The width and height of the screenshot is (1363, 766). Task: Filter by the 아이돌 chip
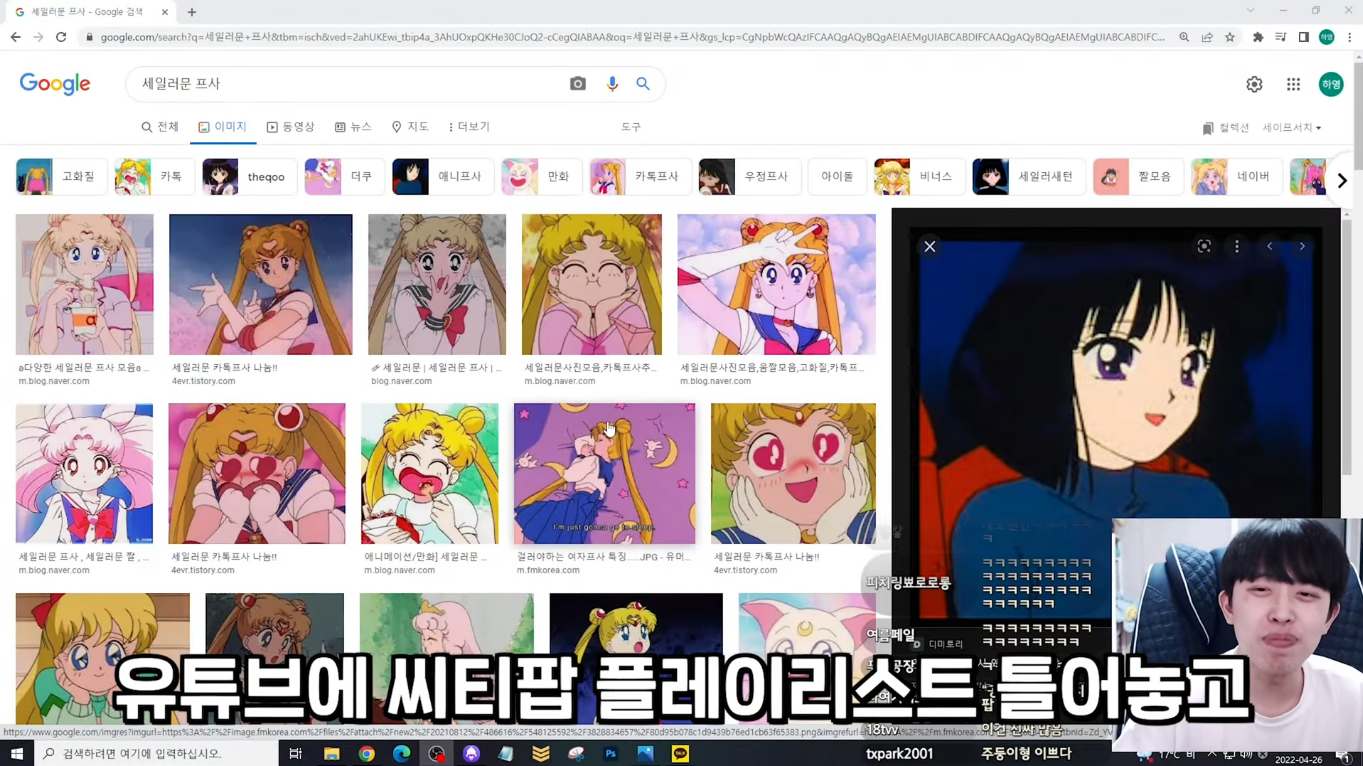click(837, 177)
